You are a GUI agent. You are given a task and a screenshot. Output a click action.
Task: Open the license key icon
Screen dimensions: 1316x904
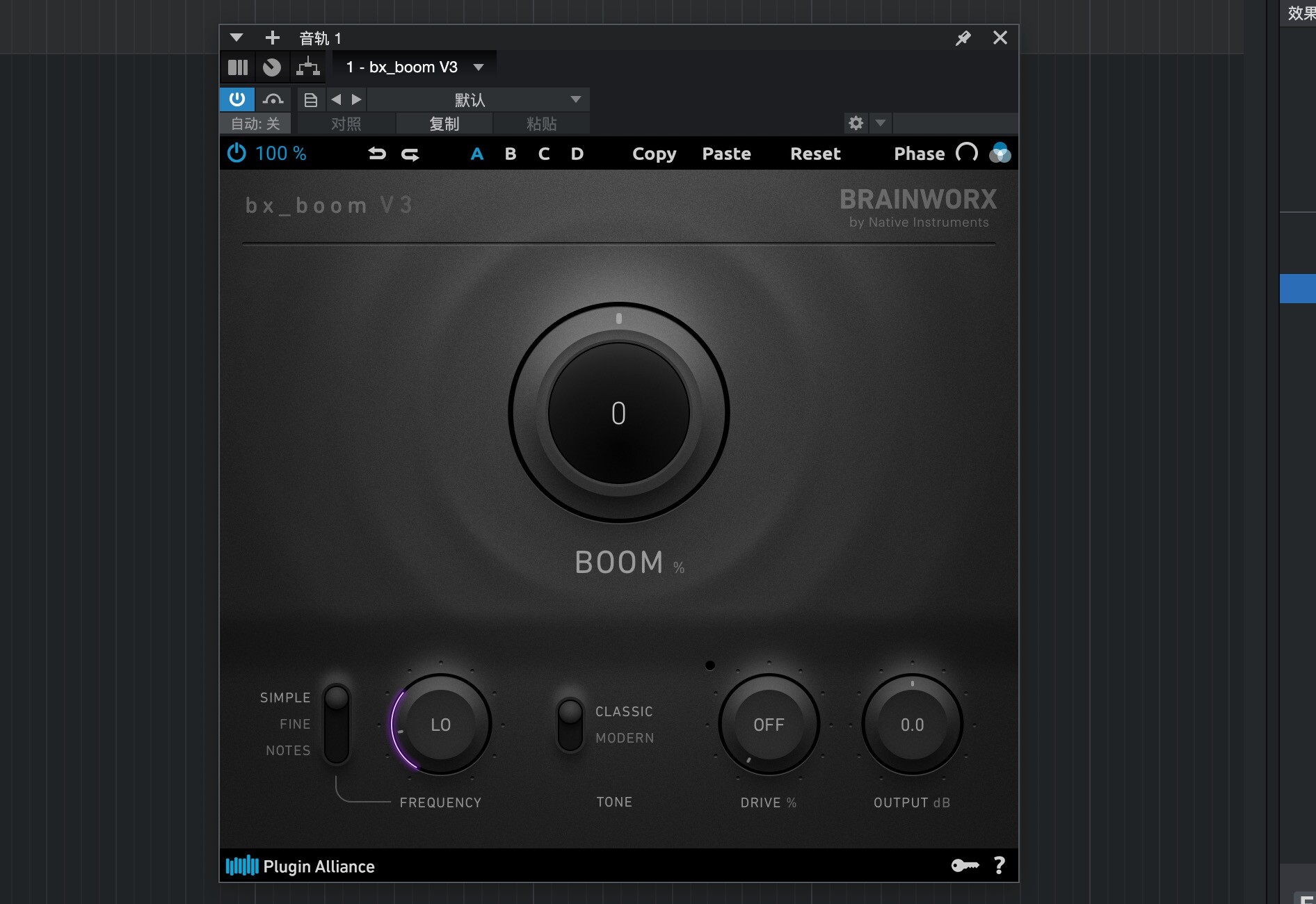tap(965, 866)
